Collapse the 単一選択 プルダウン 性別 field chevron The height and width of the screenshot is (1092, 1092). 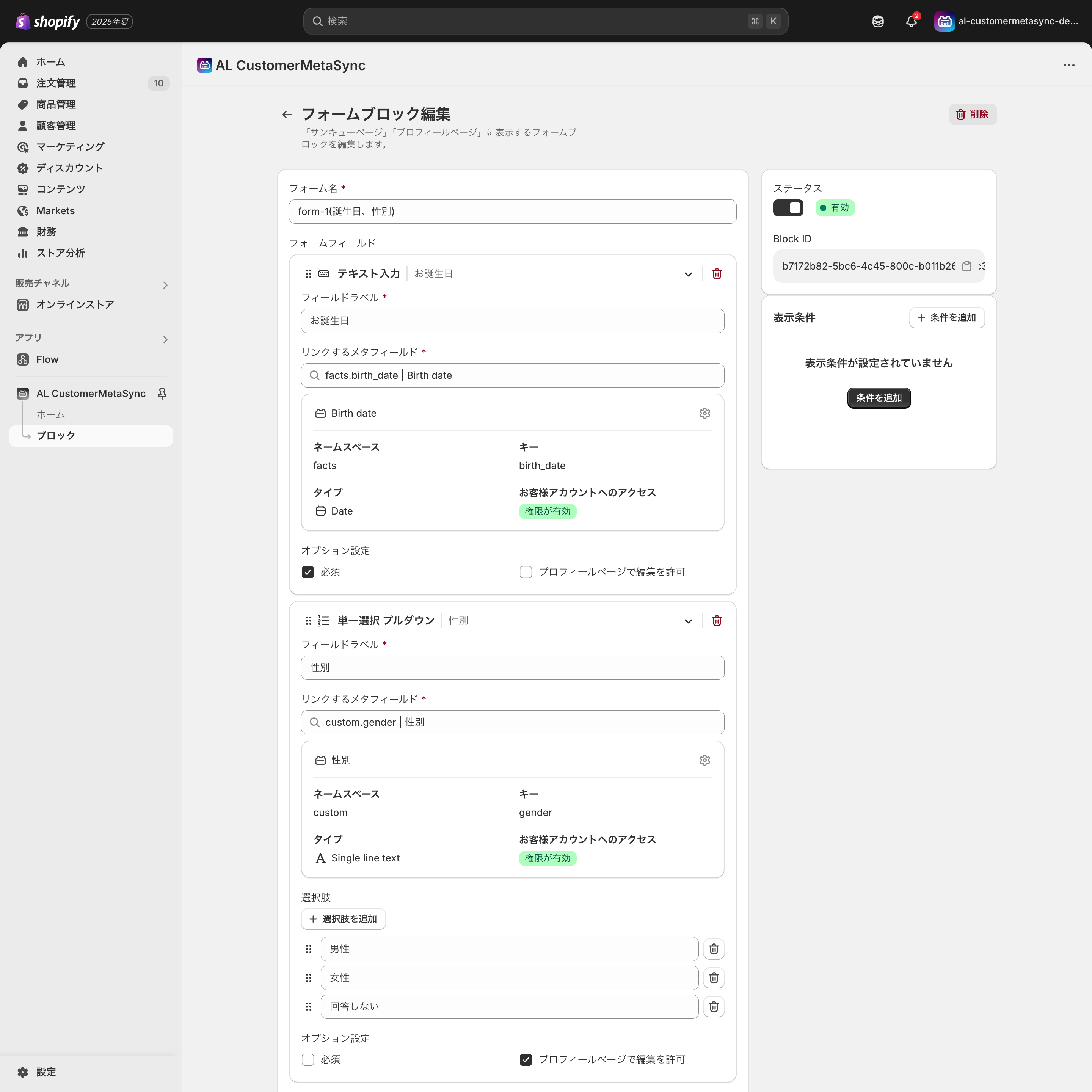click(x=688, y=621)
